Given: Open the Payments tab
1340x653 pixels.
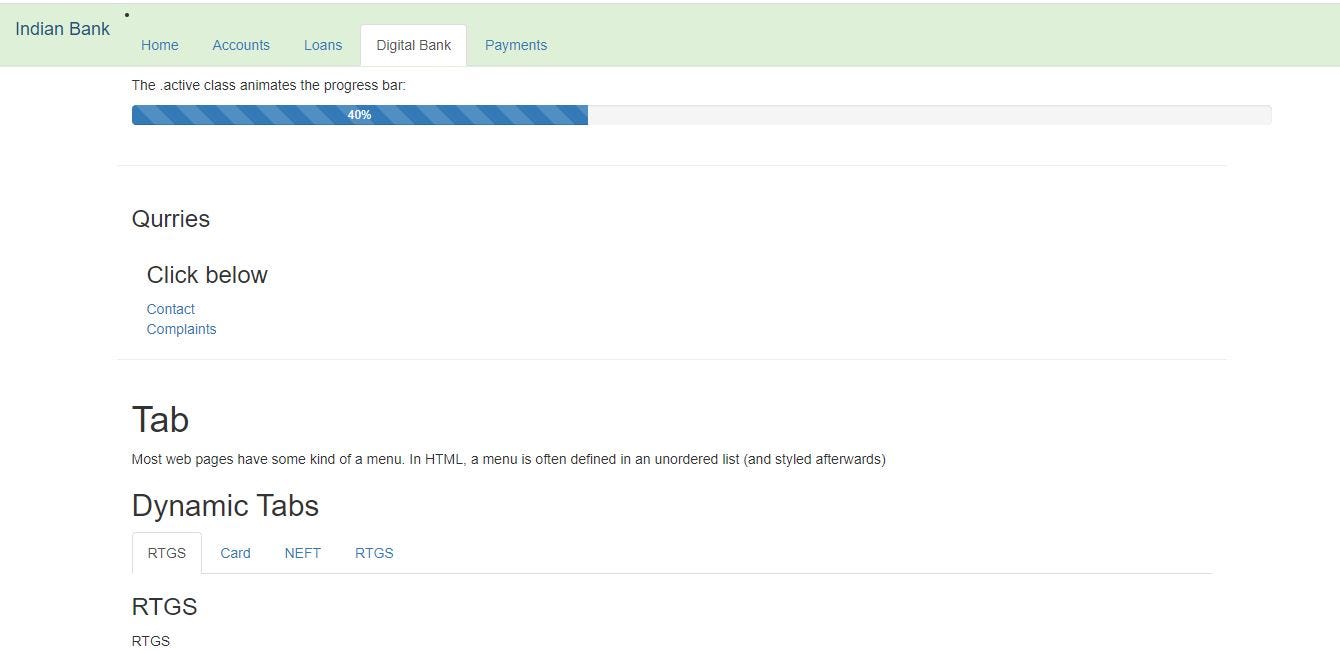Looking at the screenshot, I should coord(516,45).
